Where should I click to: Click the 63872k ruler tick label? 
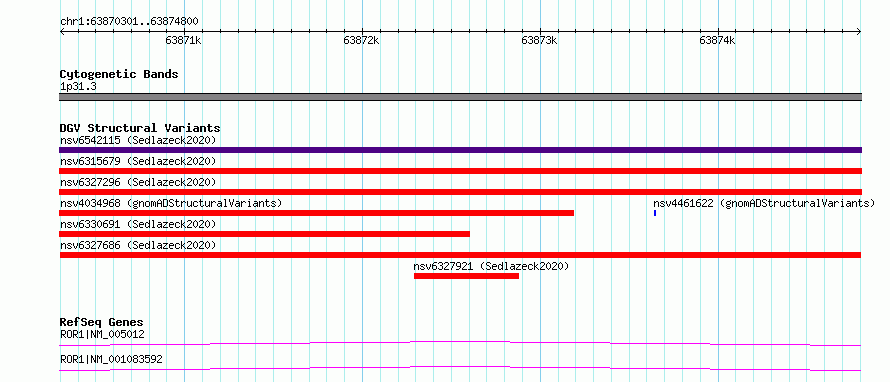pos(361,40)
